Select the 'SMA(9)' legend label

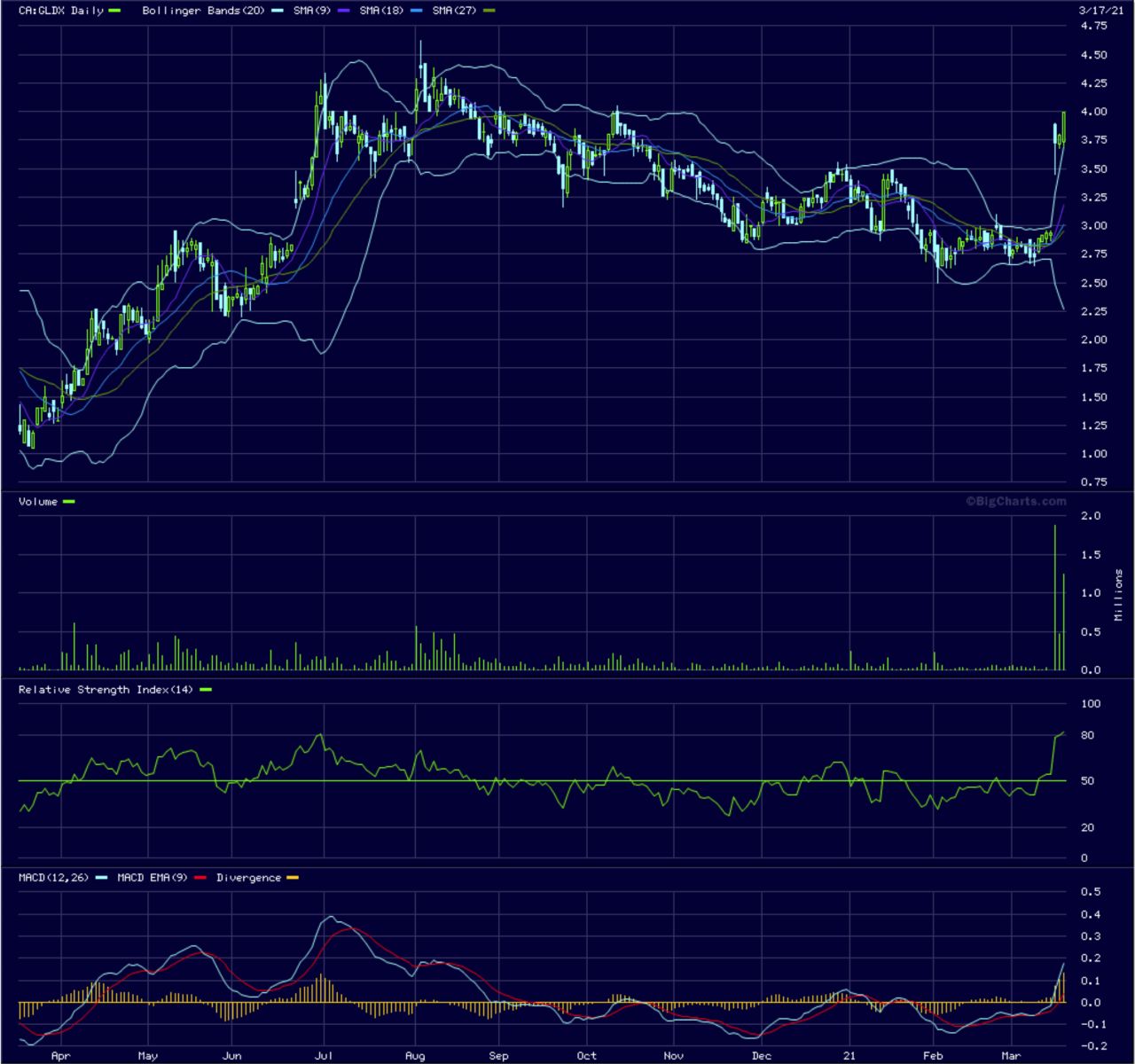coord(313,11)
